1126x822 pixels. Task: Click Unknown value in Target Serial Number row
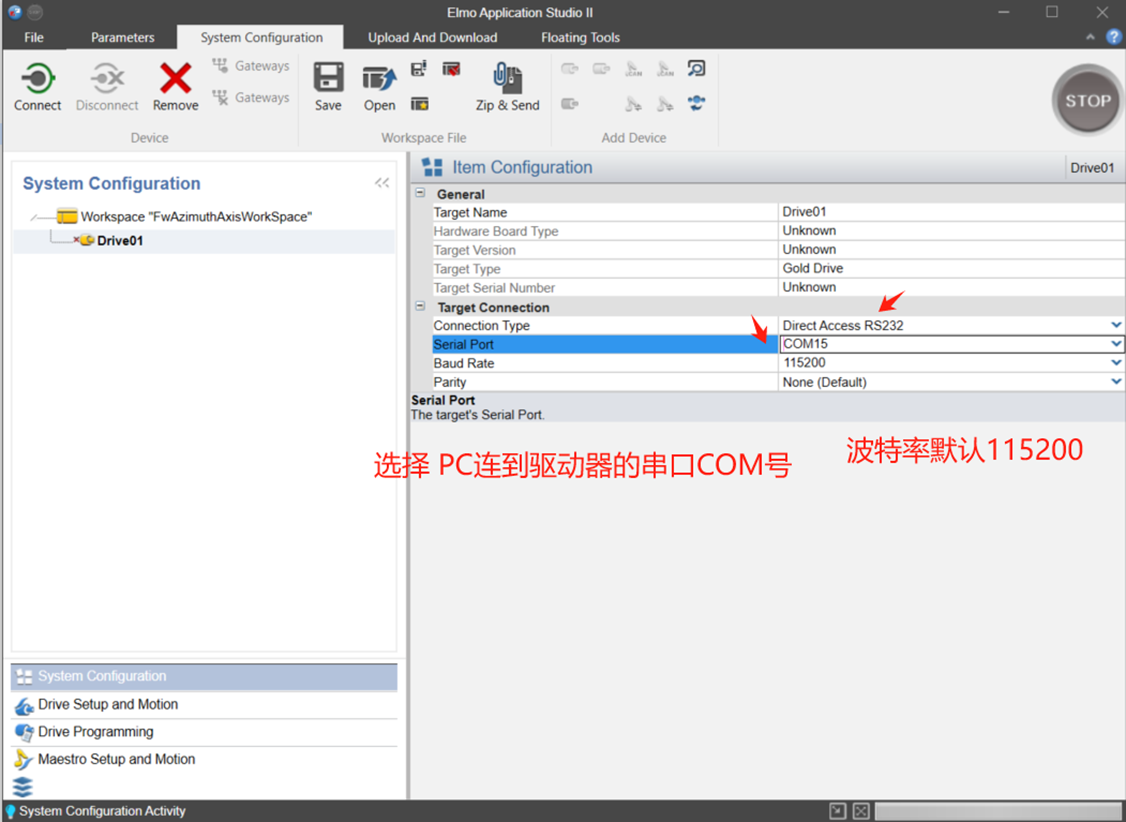(x=809, y=287)
